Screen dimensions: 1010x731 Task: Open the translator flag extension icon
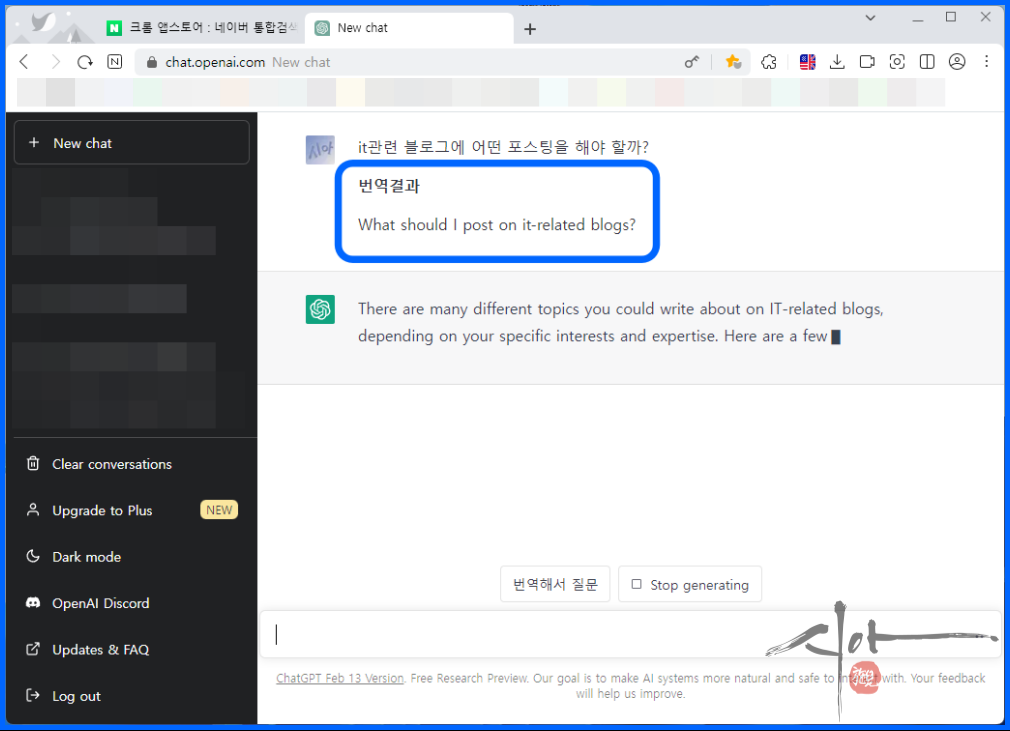pos(808,62)
